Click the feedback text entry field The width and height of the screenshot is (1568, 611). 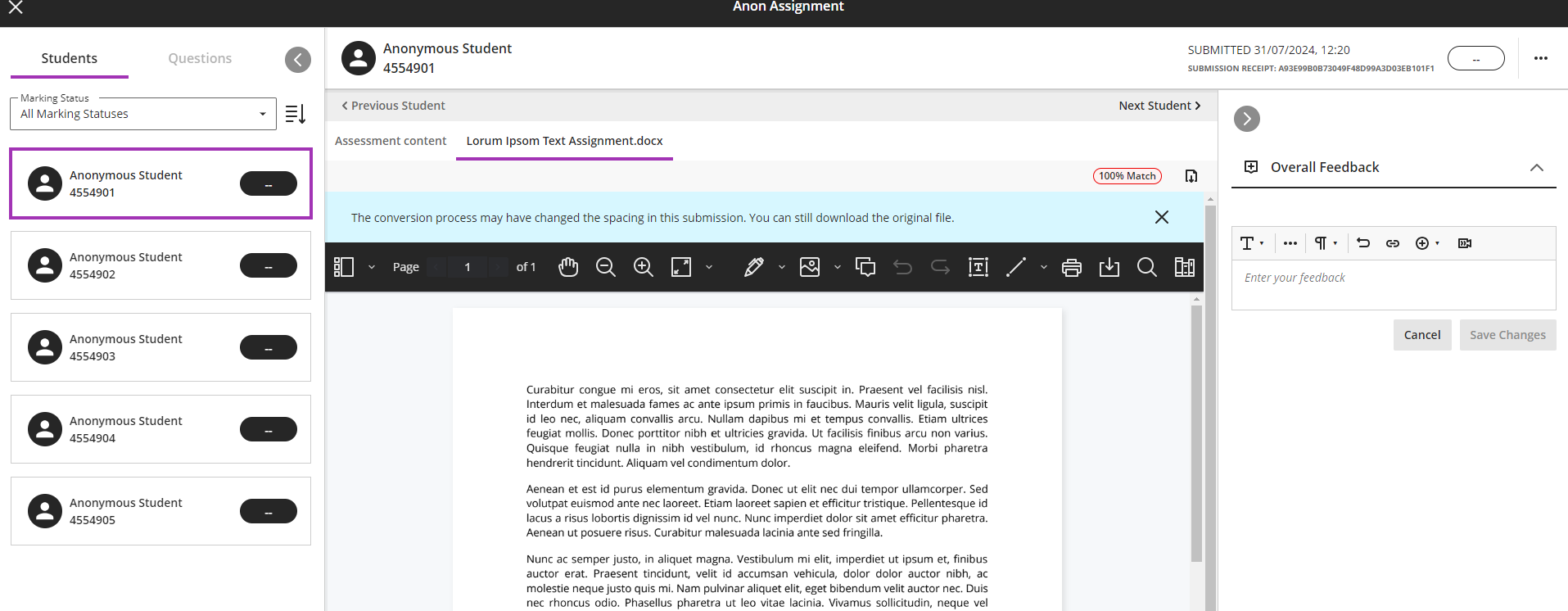coord(1393,283)
